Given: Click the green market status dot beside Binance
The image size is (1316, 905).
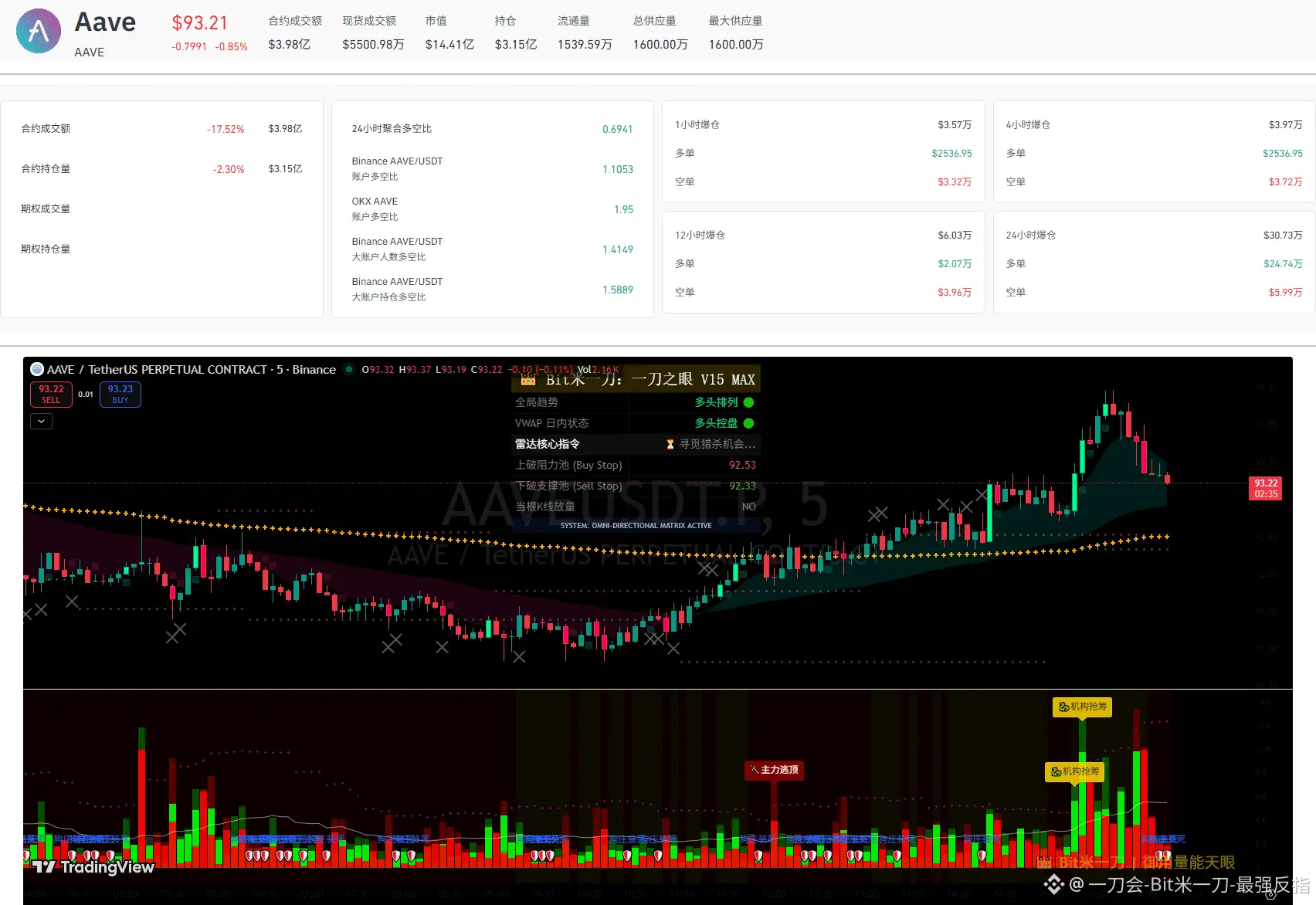Looking at the screenshot, I should (349, 369).
